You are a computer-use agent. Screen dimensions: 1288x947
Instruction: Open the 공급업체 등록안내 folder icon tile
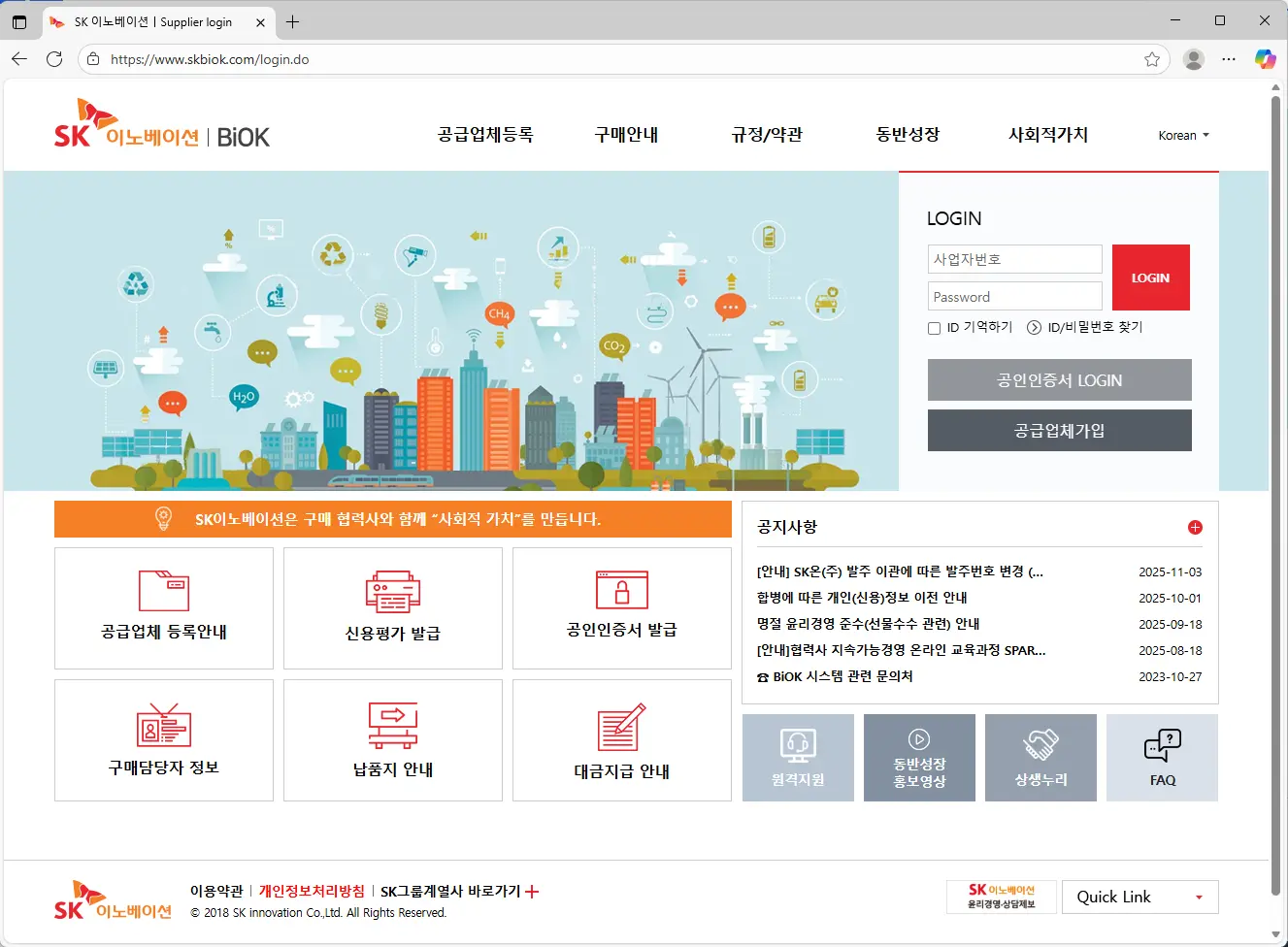click(164, 608)
